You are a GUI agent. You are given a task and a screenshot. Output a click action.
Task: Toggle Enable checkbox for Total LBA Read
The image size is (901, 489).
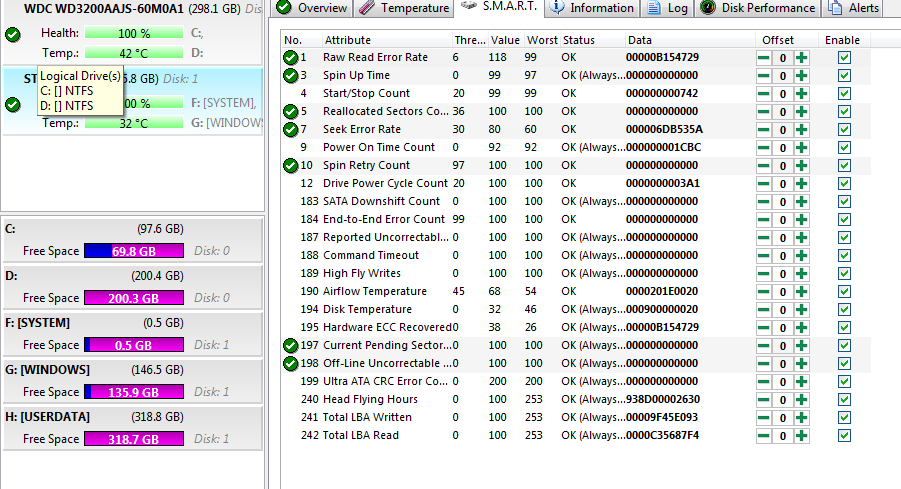click(844, 436)
